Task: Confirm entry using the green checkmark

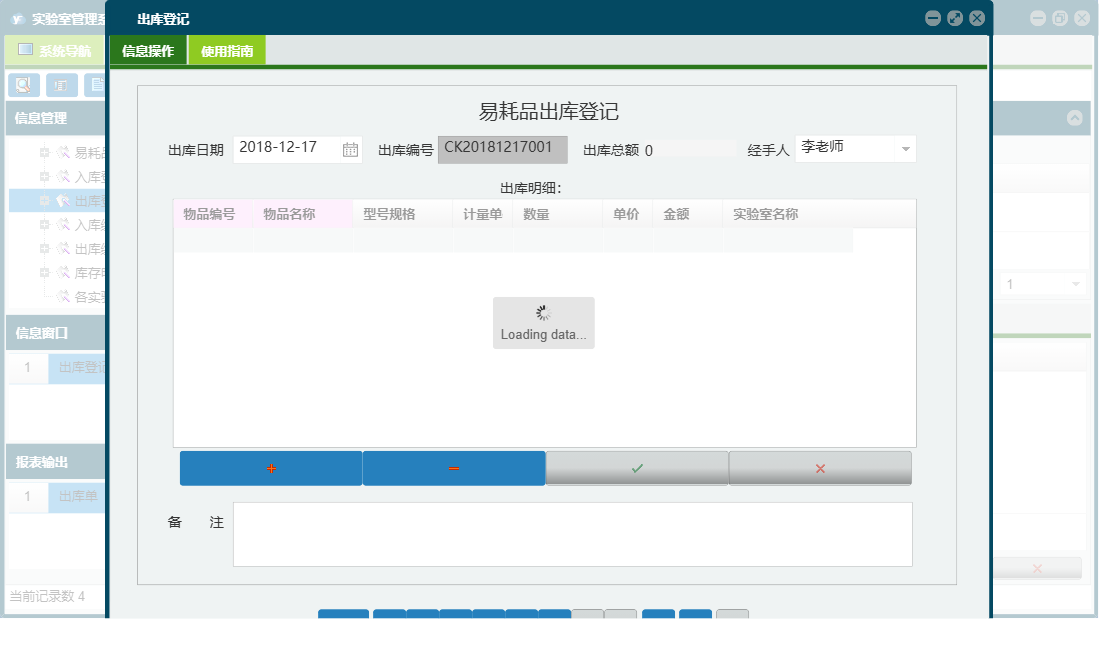Action: 637,468
